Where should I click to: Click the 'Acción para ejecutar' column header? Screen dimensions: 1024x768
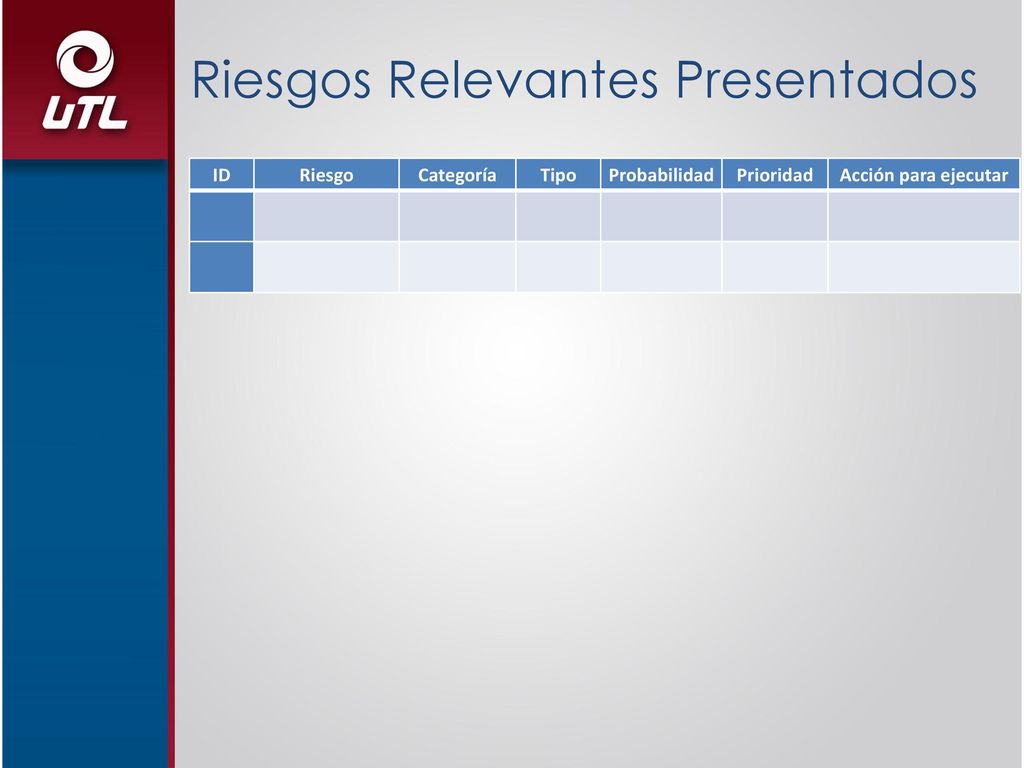point(923,174)
